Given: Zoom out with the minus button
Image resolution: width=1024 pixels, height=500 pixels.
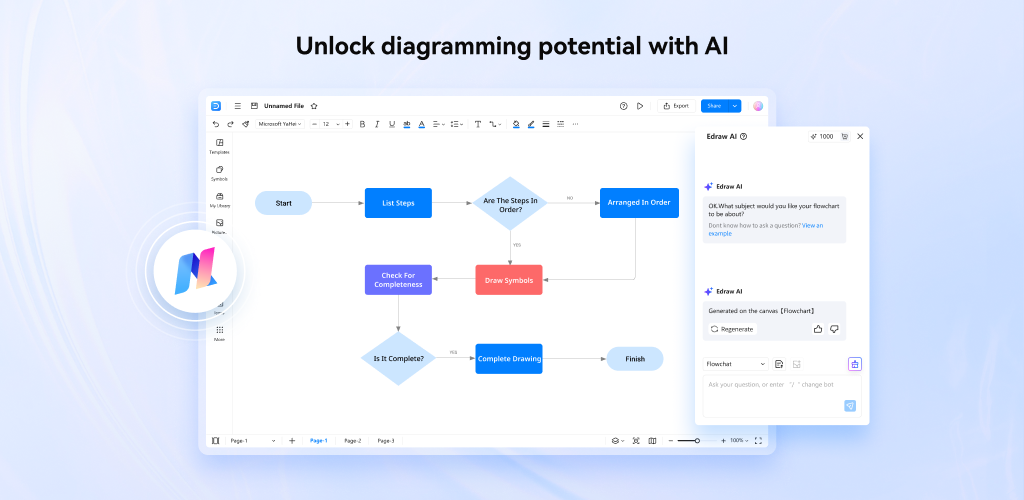Looking at the screenshot, I should [x=671, y=441].
